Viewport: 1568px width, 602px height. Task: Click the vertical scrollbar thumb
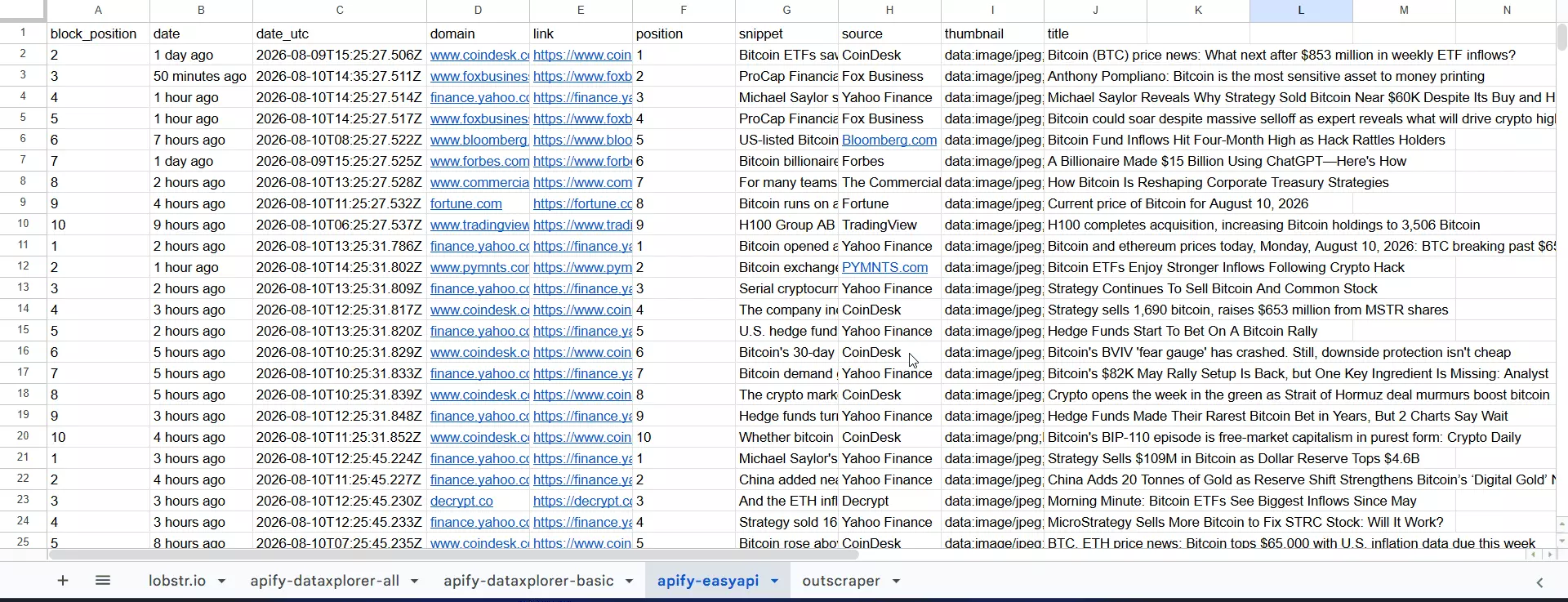(1561, 37)
